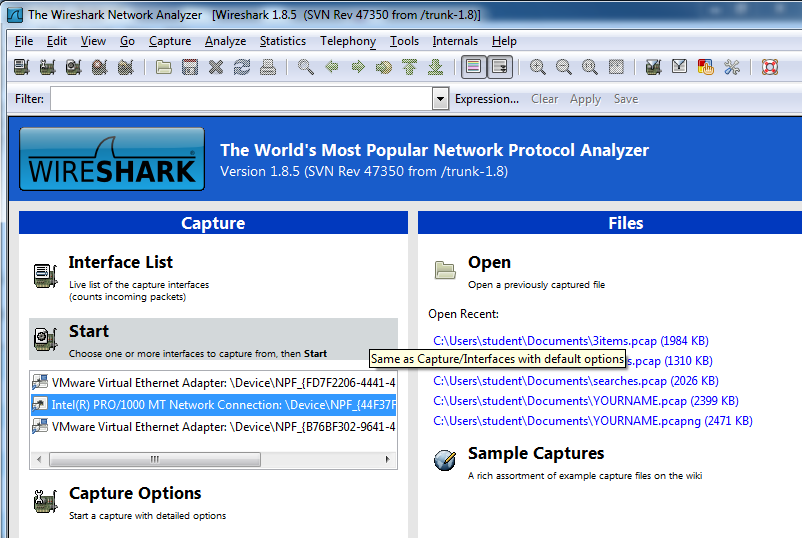Open the Tools menu
802x538 pixels.
[x=404, y=41]
